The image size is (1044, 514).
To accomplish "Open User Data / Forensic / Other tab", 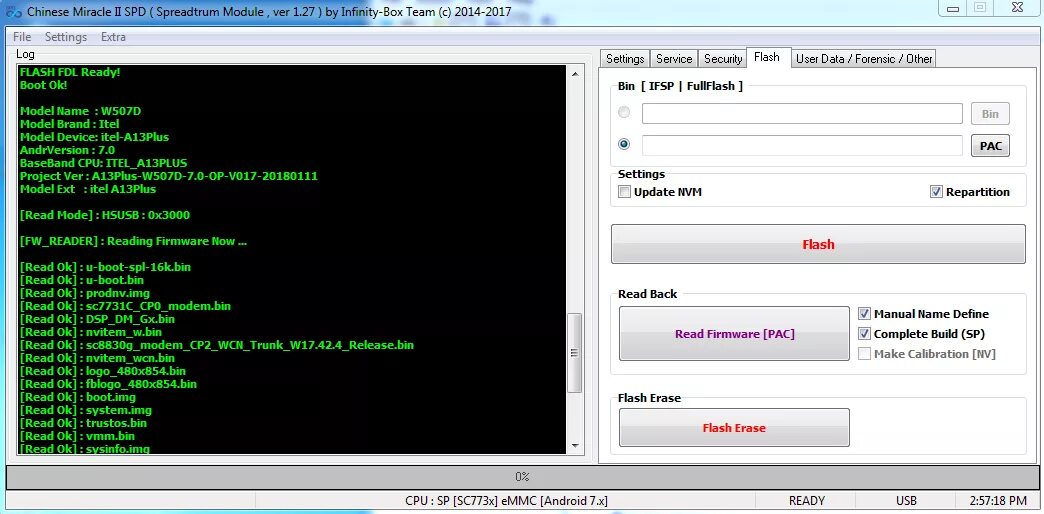I will pyautogui.click(x=864, y=59).
